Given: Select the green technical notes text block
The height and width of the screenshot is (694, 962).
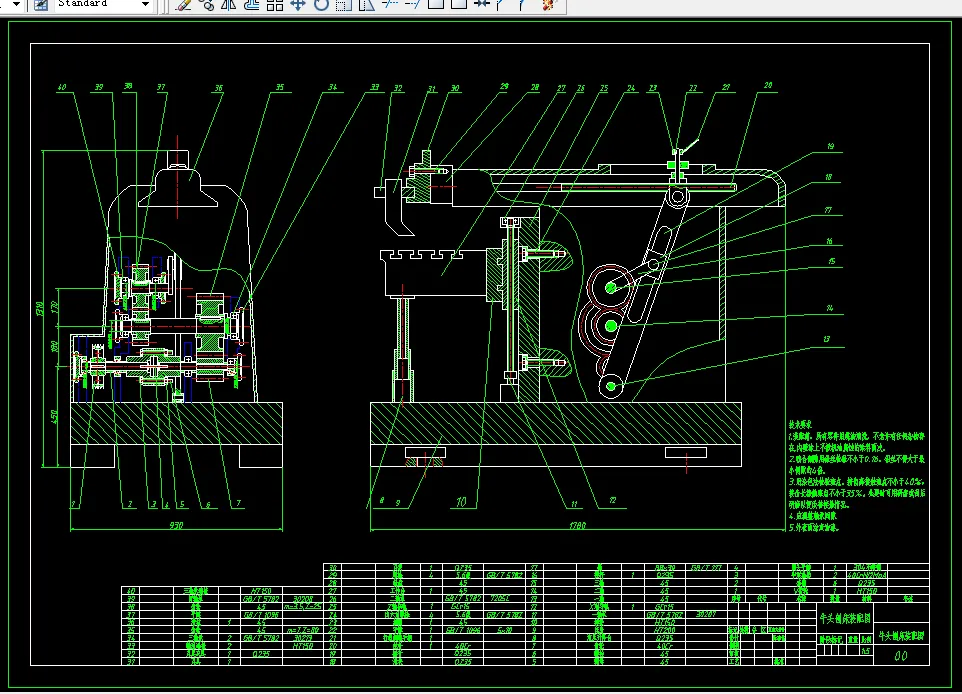Looking at the screenshot, I should [x=856, y=474].
